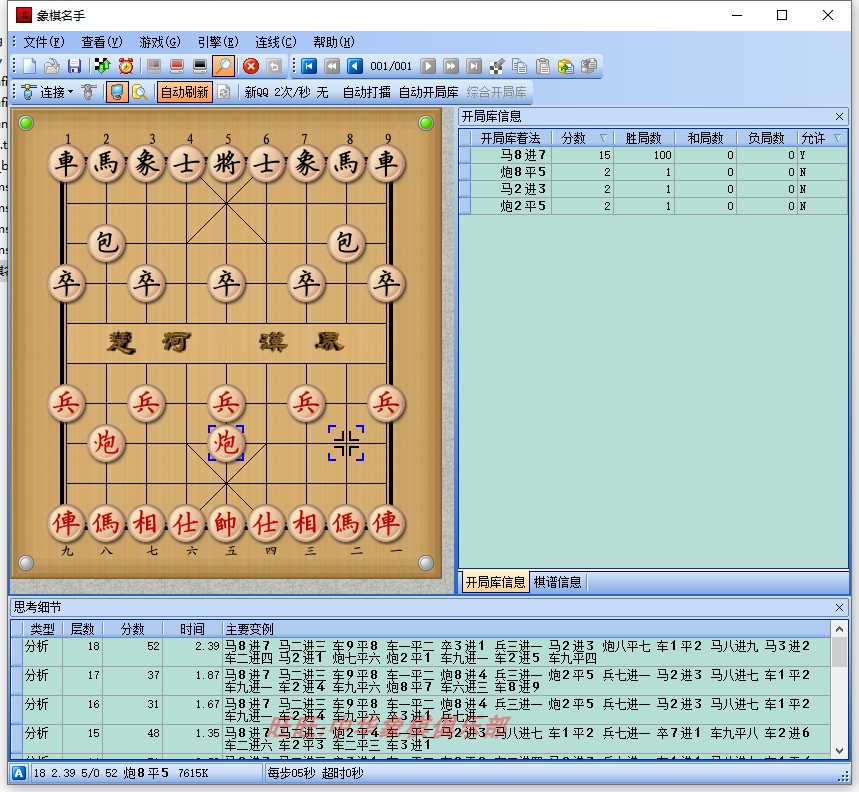This screenshot has height=792, width=859.
Task: Open 查看(V) menu
Action: [102, 42]
